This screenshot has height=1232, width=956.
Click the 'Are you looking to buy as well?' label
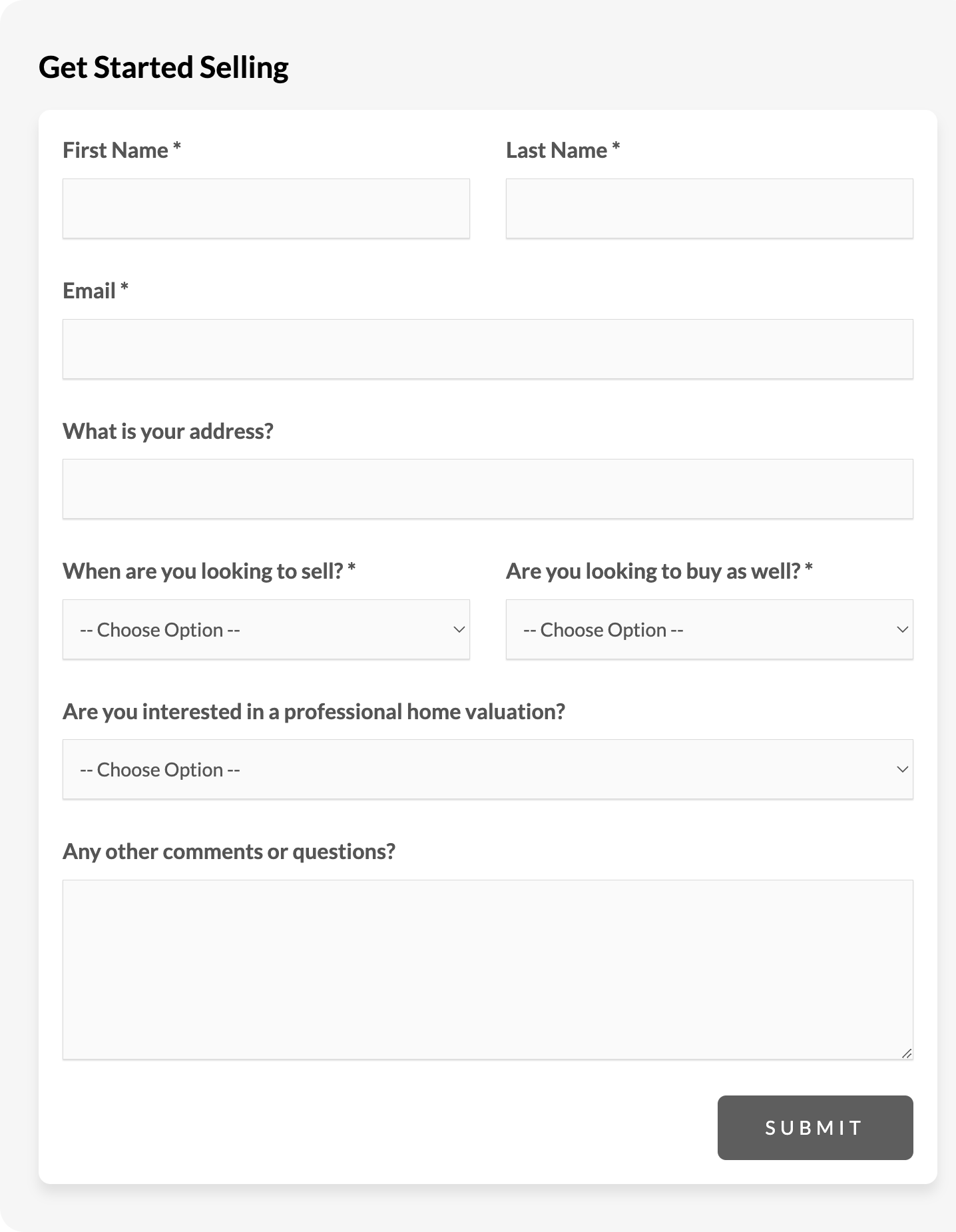click(x=653, y=571)
